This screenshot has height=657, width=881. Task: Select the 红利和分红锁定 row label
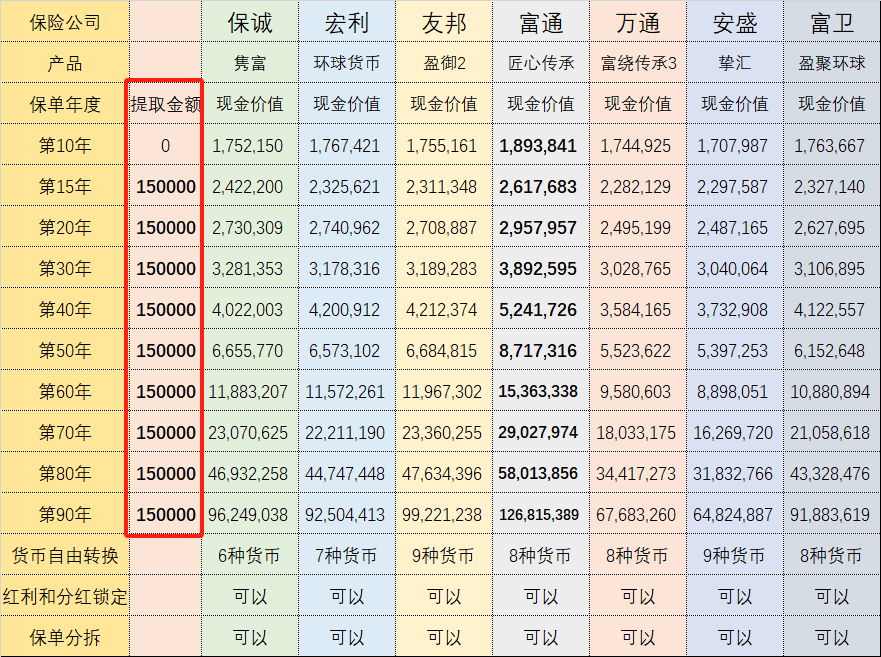pos(65,596)
